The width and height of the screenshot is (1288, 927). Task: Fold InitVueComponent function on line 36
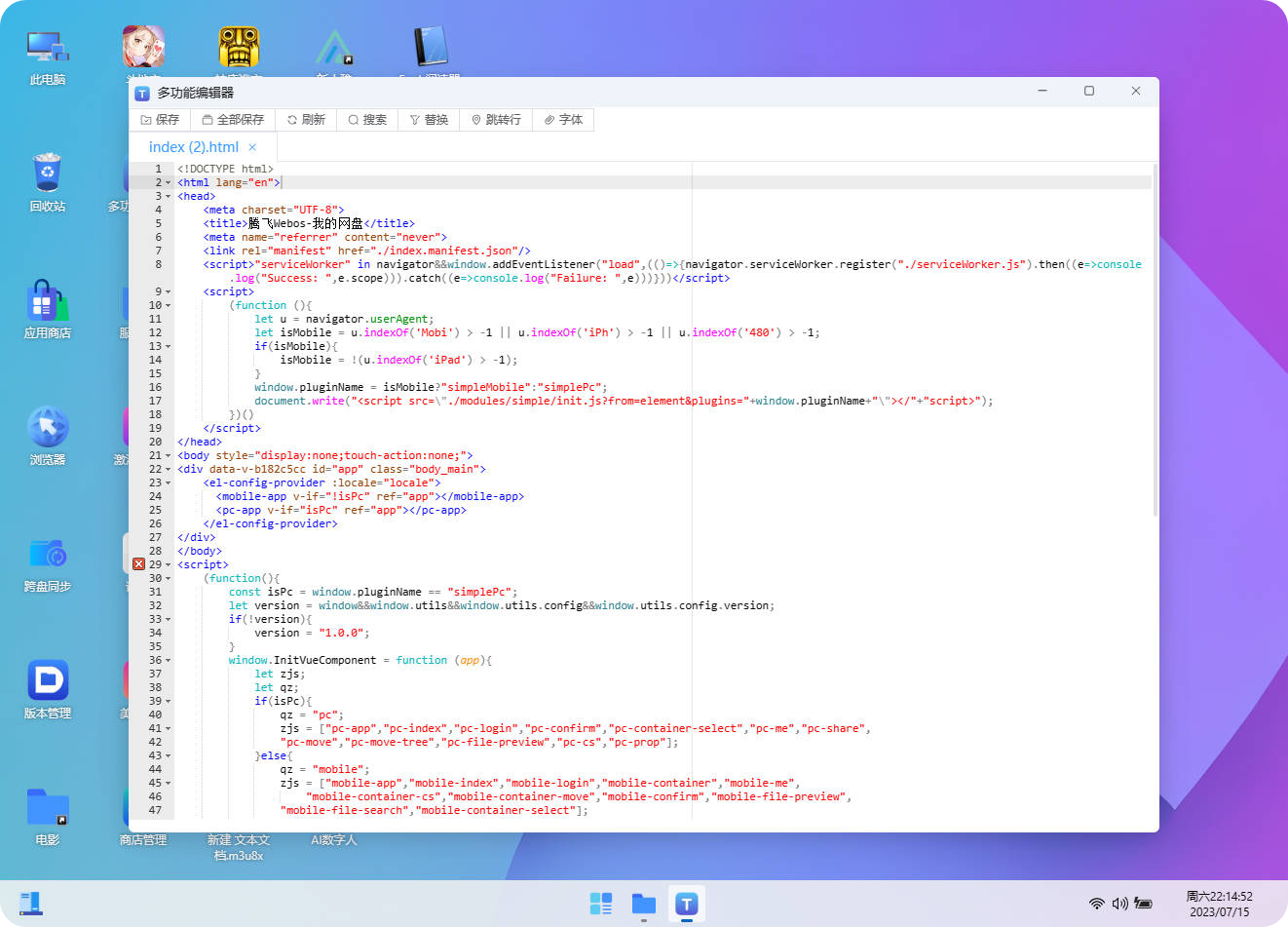coord(168,661)
